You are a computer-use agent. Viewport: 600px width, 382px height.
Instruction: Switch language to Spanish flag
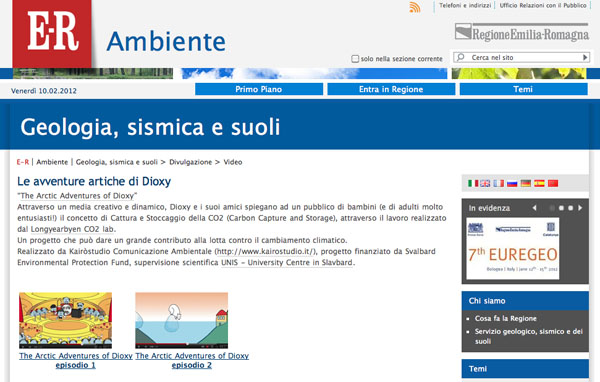click(x=539, y=183)
